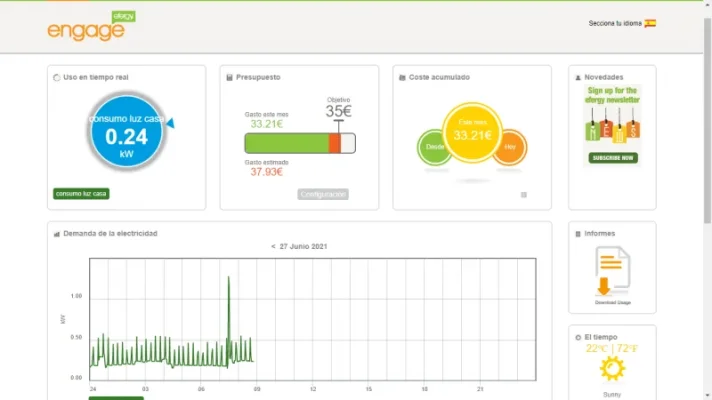Click the 'SUBSCRIBE NOW' button

pos(613,158)
